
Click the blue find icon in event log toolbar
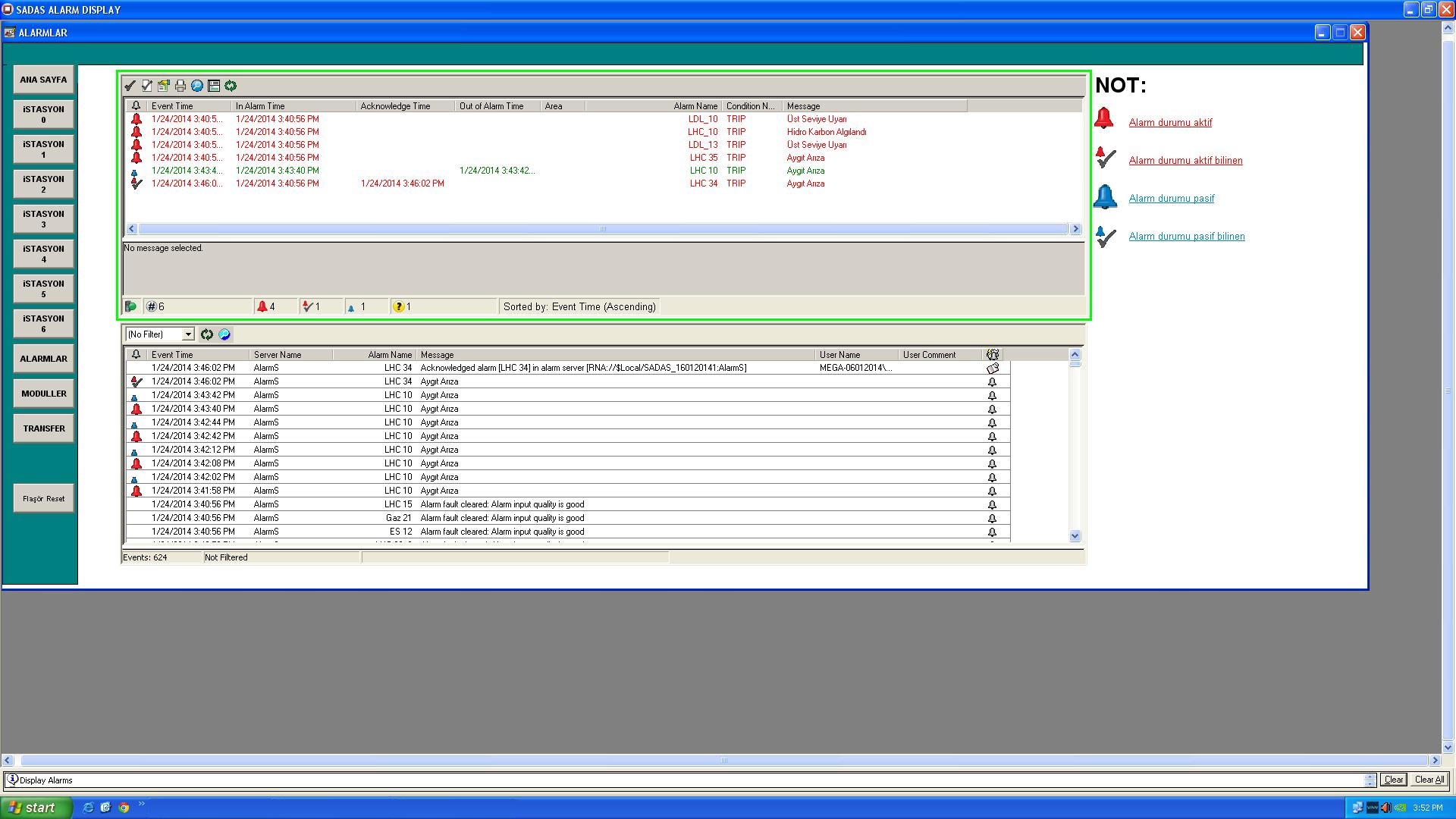point(224,334)
